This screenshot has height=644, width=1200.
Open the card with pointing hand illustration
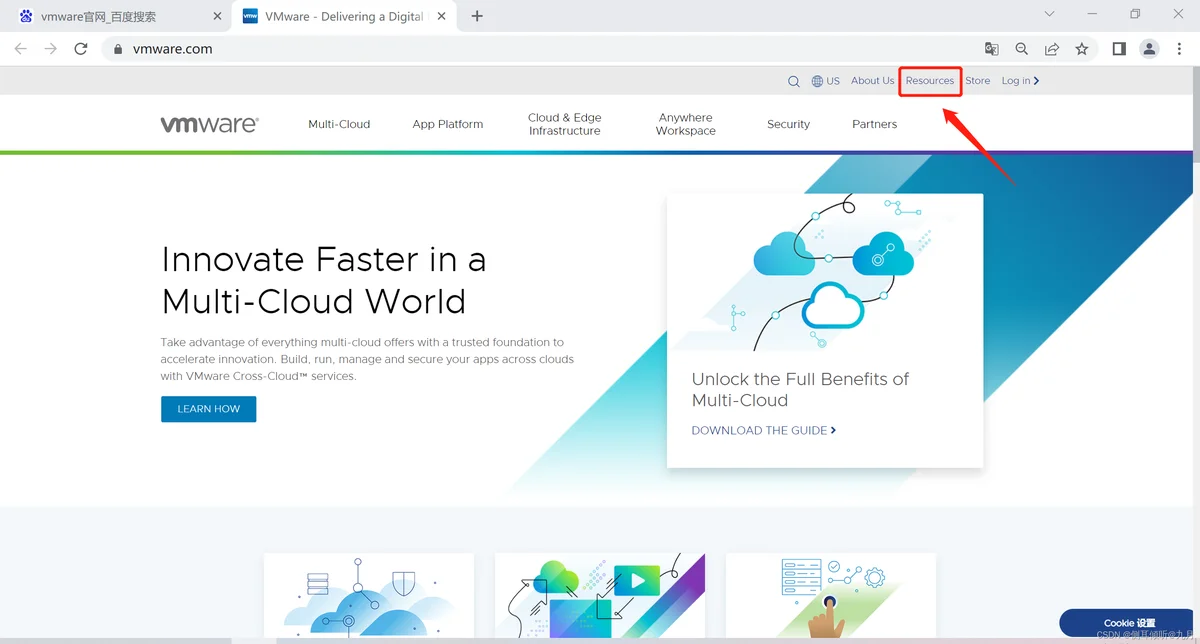tap(831, 598)
